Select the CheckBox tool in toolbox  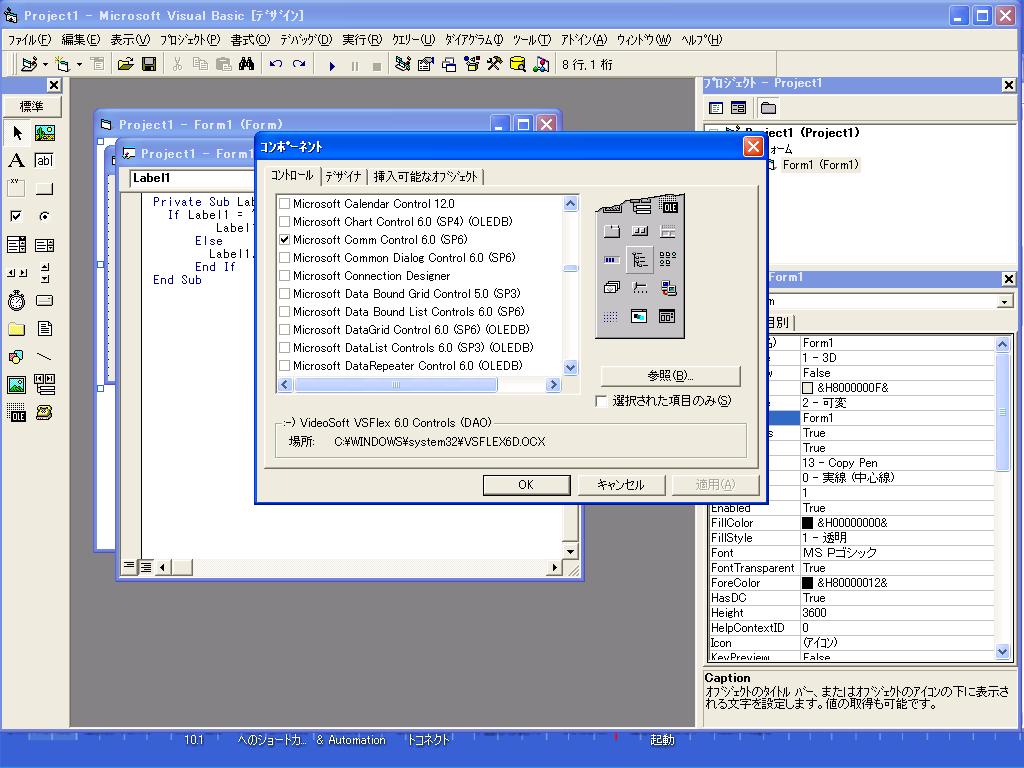point(17,216)
